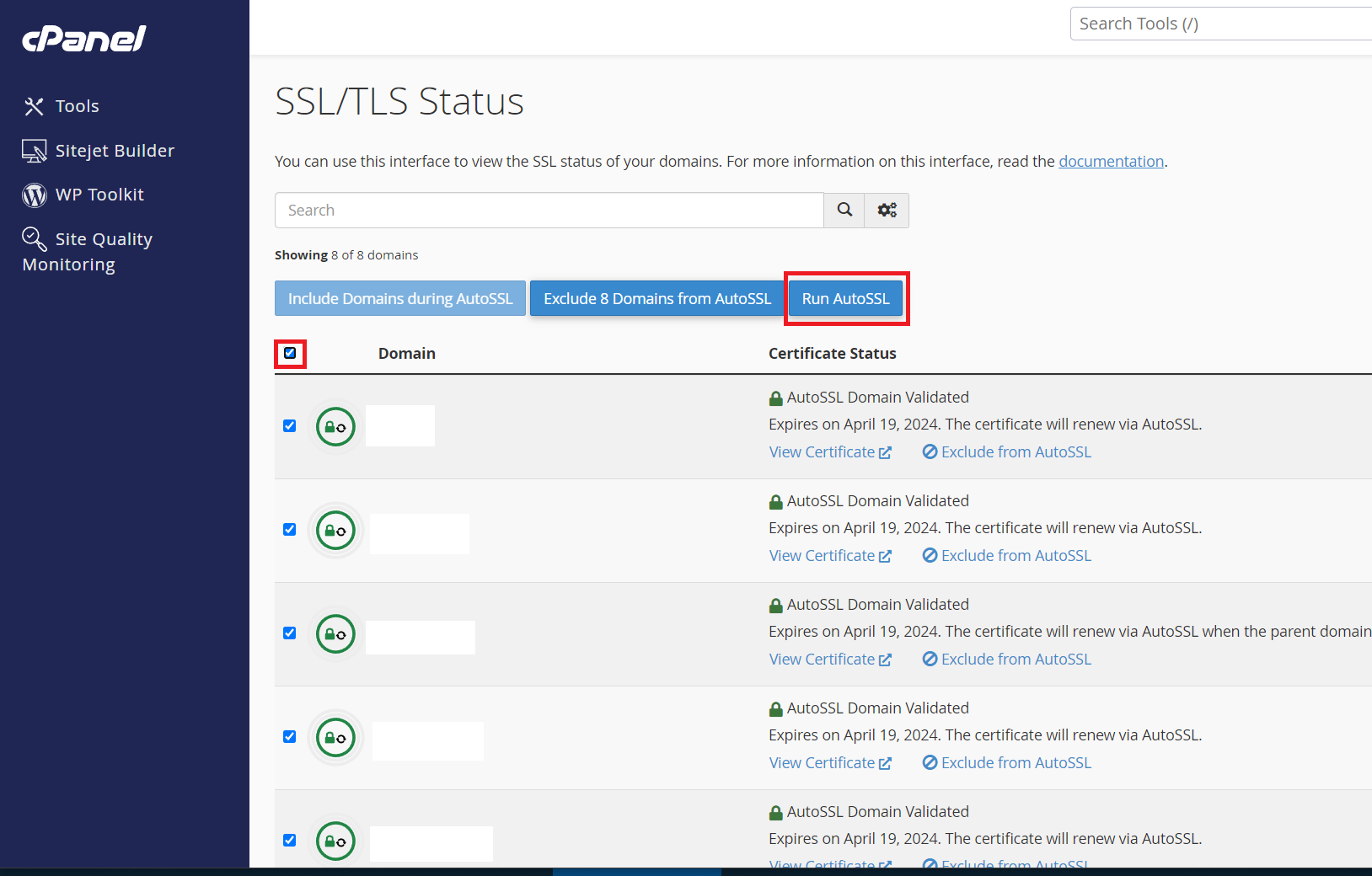Open the documentation link
The height and width of the screenshot is (876, 1372).
[x=1111, y=161]
